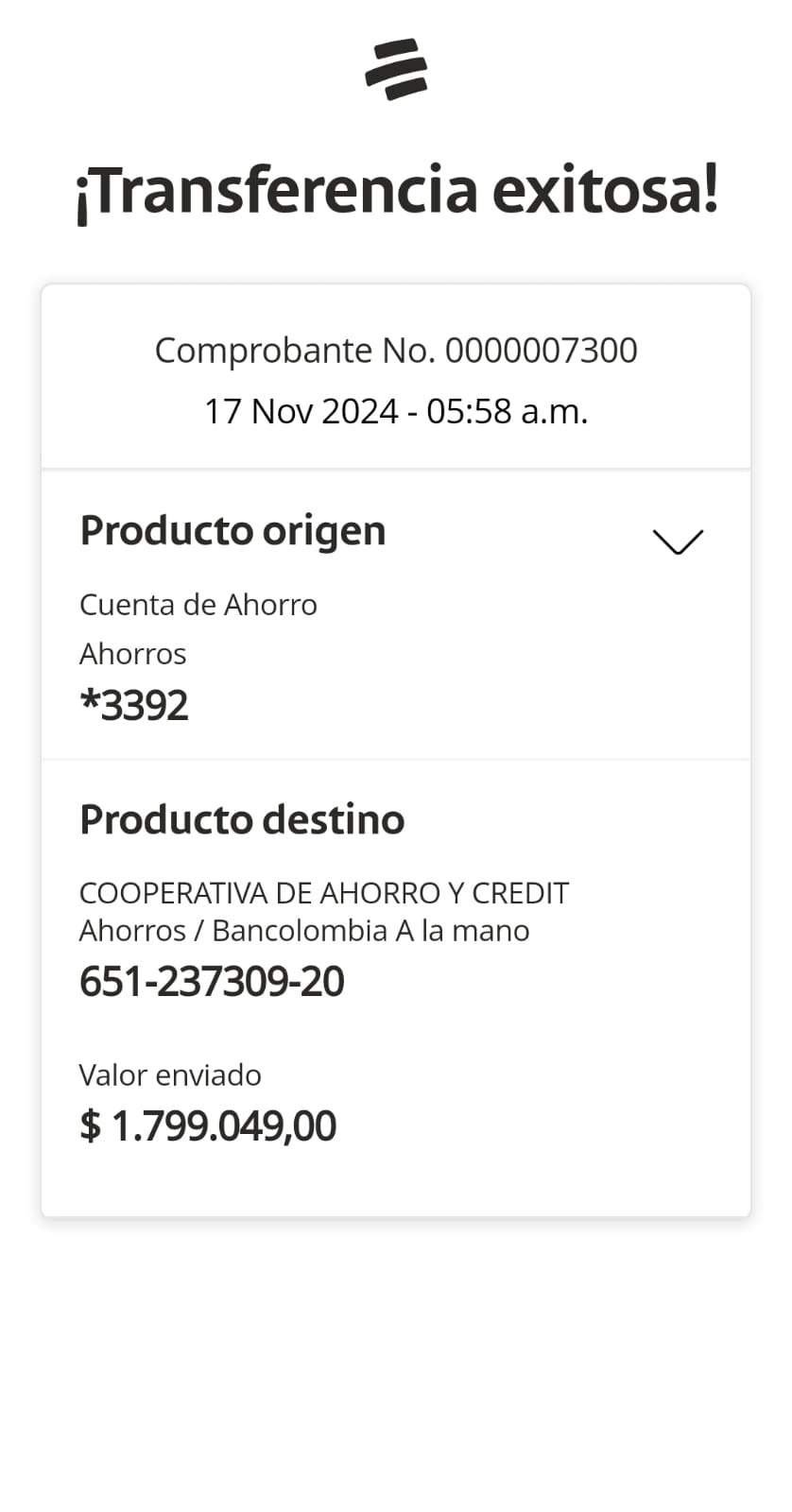The height and width of the screenshot is (1512, 792).
Task: Tap the Producto destino section title
Action: pyautogui.click(x=242, y=819)
